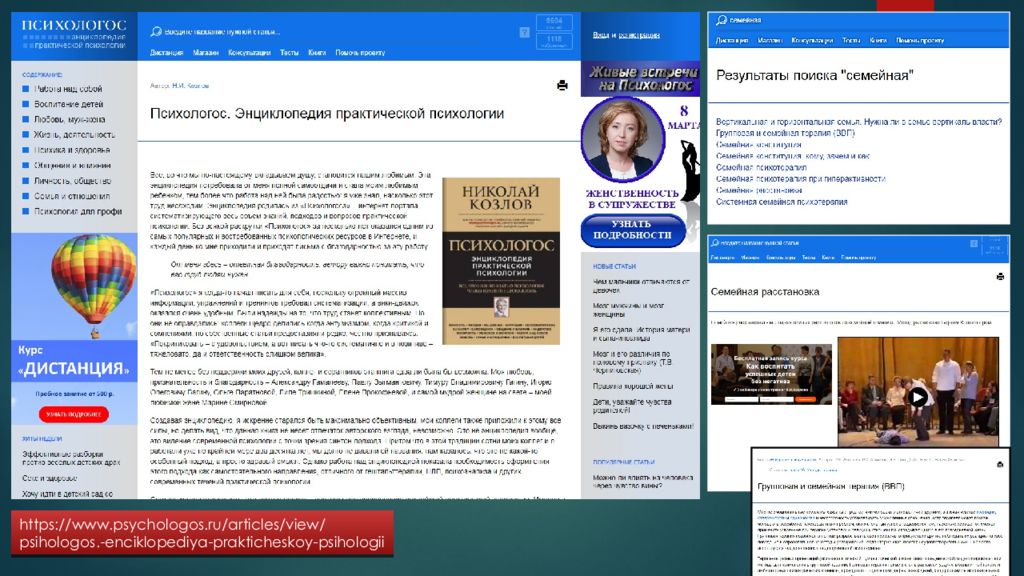This screenshot has height=576, width=1024.
Task: Open article Сон и здоровье in sidebar
Action: [50, 479]
